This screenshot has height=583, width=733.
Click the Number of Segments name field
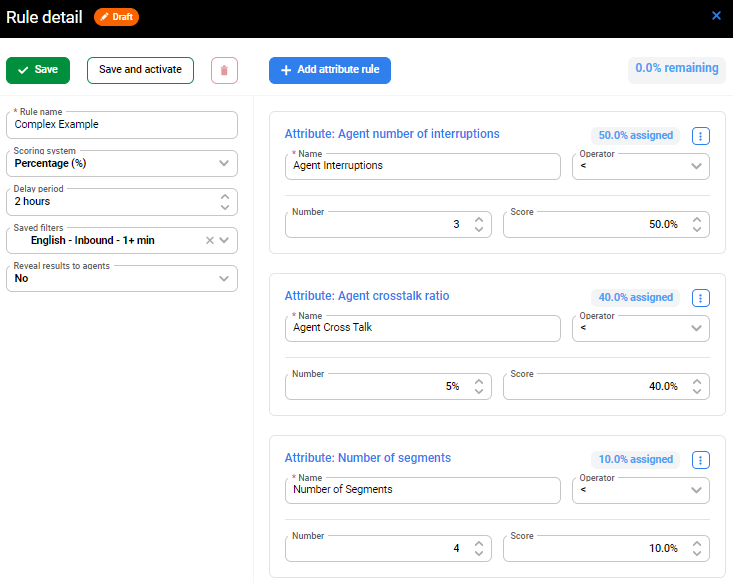tap(420, 490)
